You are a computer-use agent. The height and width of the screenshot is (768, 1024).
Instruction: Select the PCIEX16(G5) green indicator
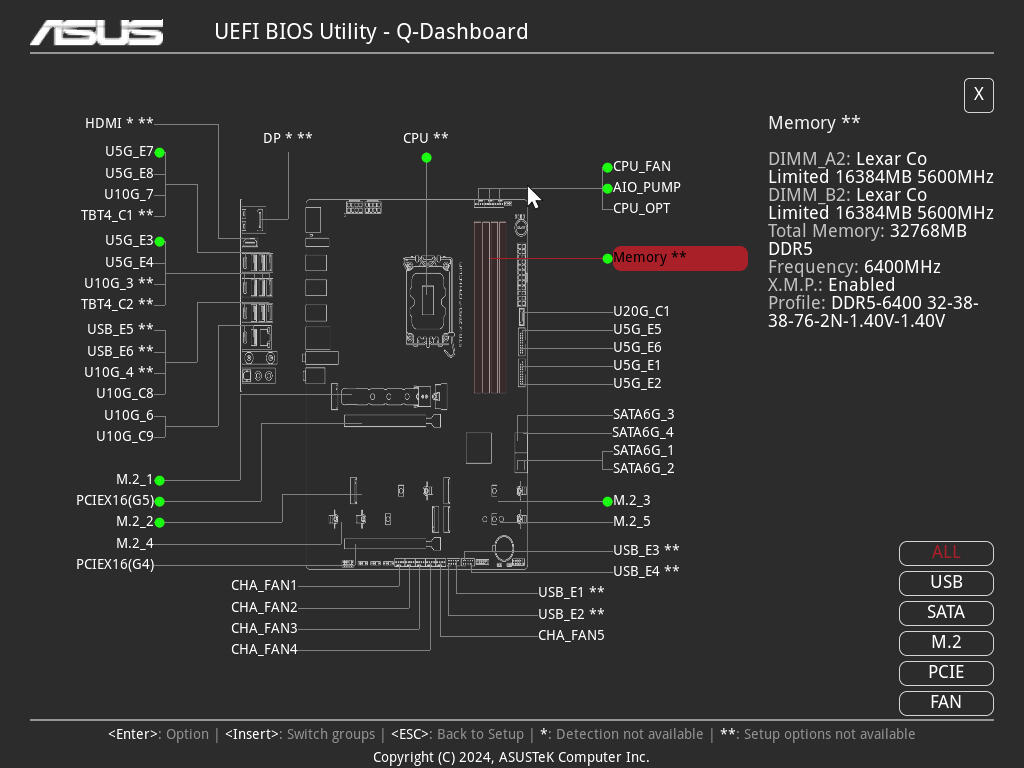click(159, 502)
